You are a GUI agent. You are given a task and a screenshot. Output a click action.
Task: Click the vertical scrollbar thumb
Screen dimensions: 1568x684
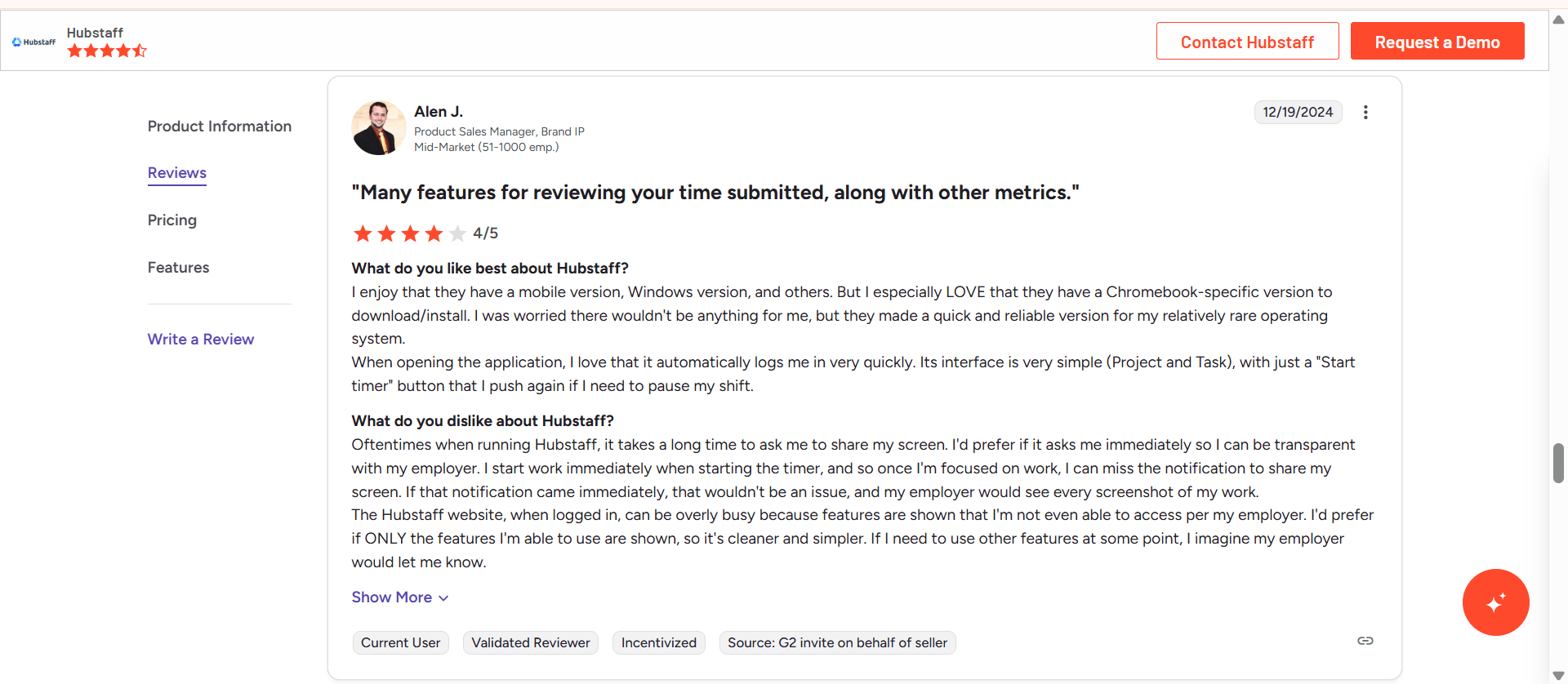pyautogui.click(x=1558, y=464)
